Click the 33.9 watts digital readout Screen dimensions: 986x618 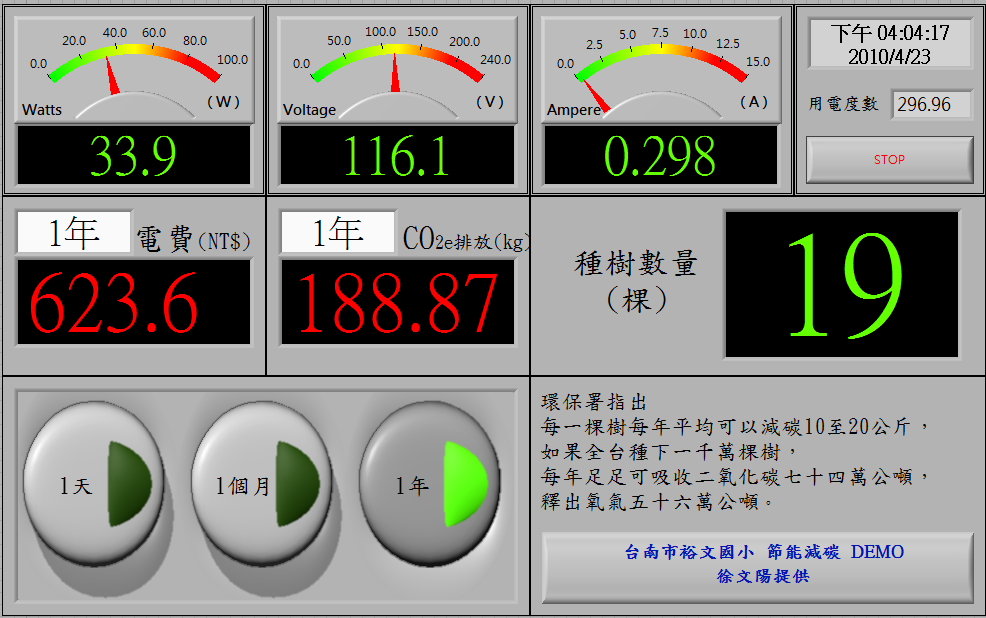[x=132, y=156]
